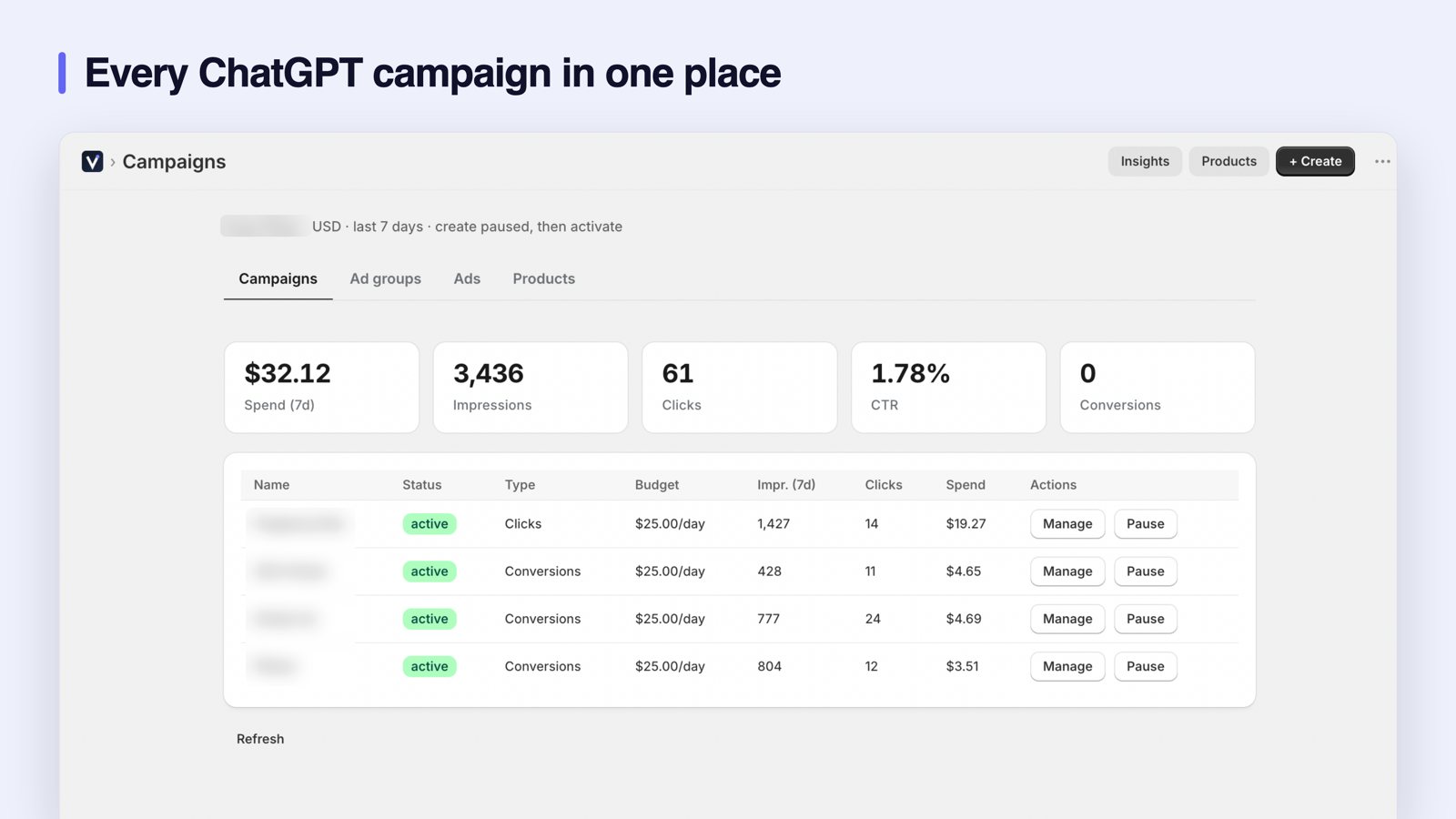Viewport: 1456px width, 819px height.
Task: Manage the campaign with $4.69 spend
Action: pyautogui.click(x=1067, y=618)
